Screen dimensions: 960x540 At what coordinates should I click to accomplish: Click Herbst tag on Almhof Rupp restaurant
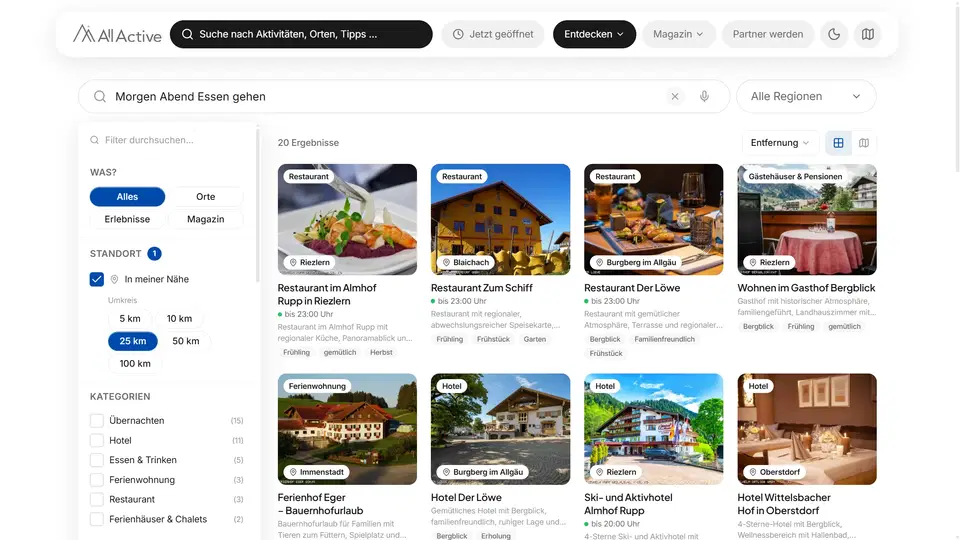381,353
